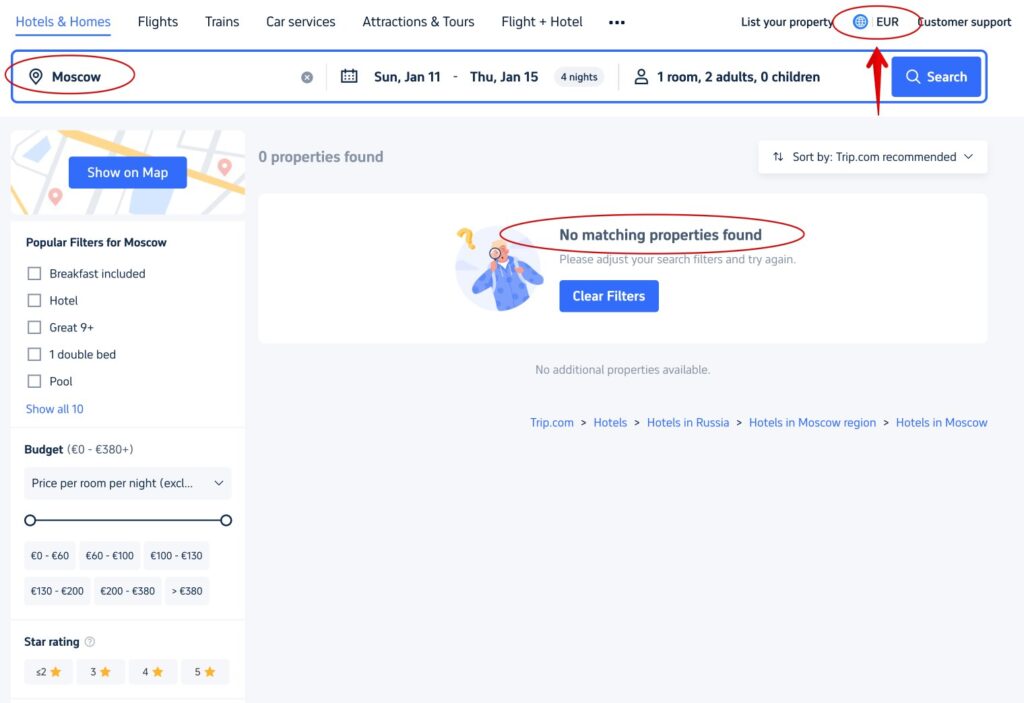Enable the Breakfast included filter

35,273
